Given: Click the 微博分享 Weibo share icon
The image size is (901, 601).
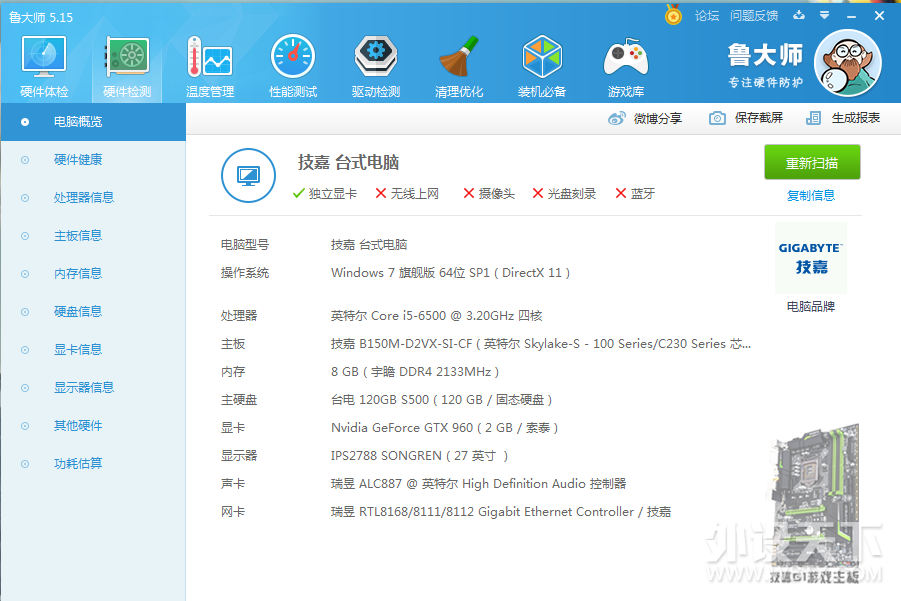Looking at the screenshot, I should 617,118.
